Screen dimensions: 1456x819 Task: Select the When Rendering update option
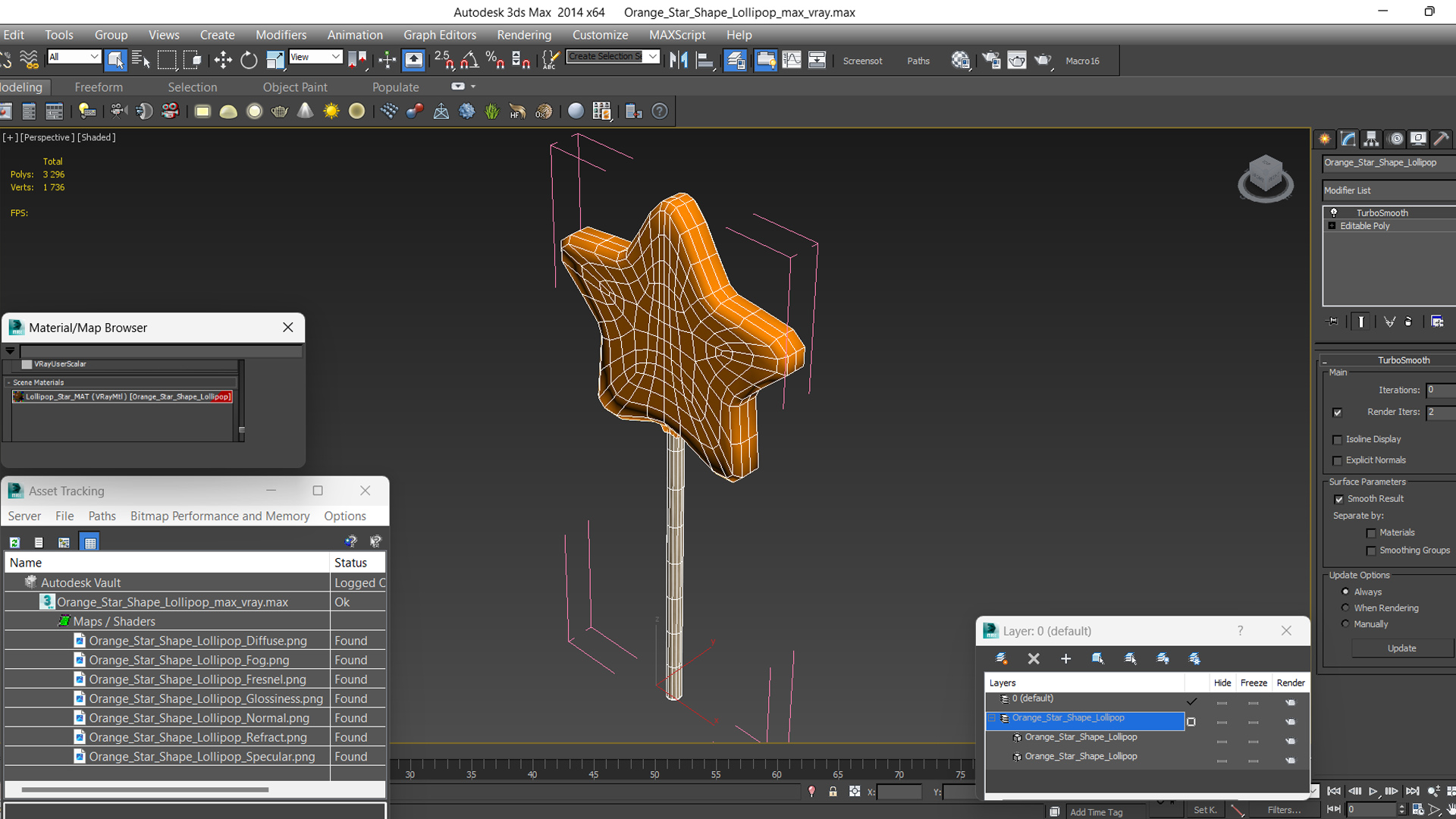tap(1346, 607)
